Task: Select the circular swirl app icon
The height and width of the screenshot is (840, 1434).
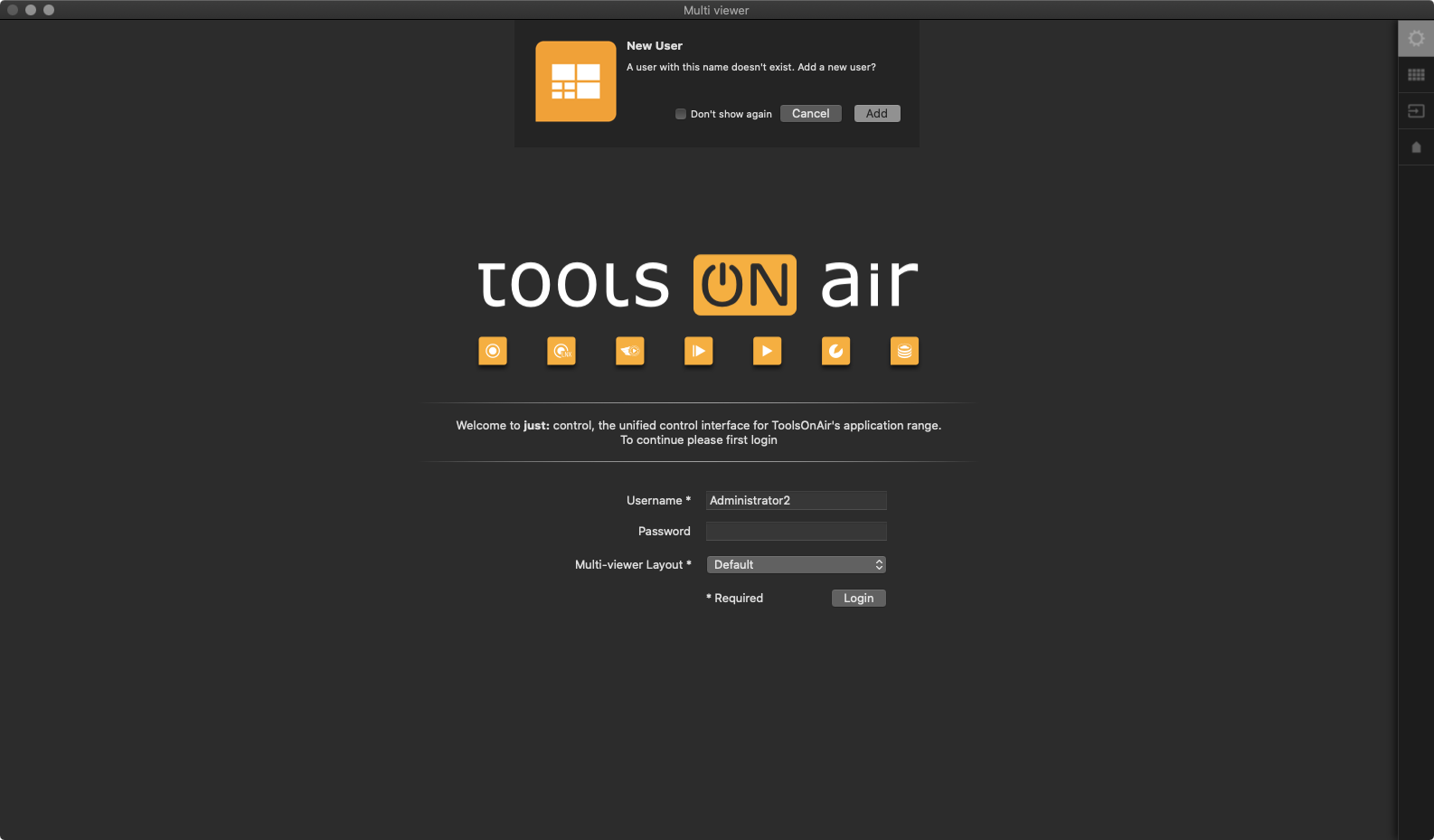Action: point(836,351)
